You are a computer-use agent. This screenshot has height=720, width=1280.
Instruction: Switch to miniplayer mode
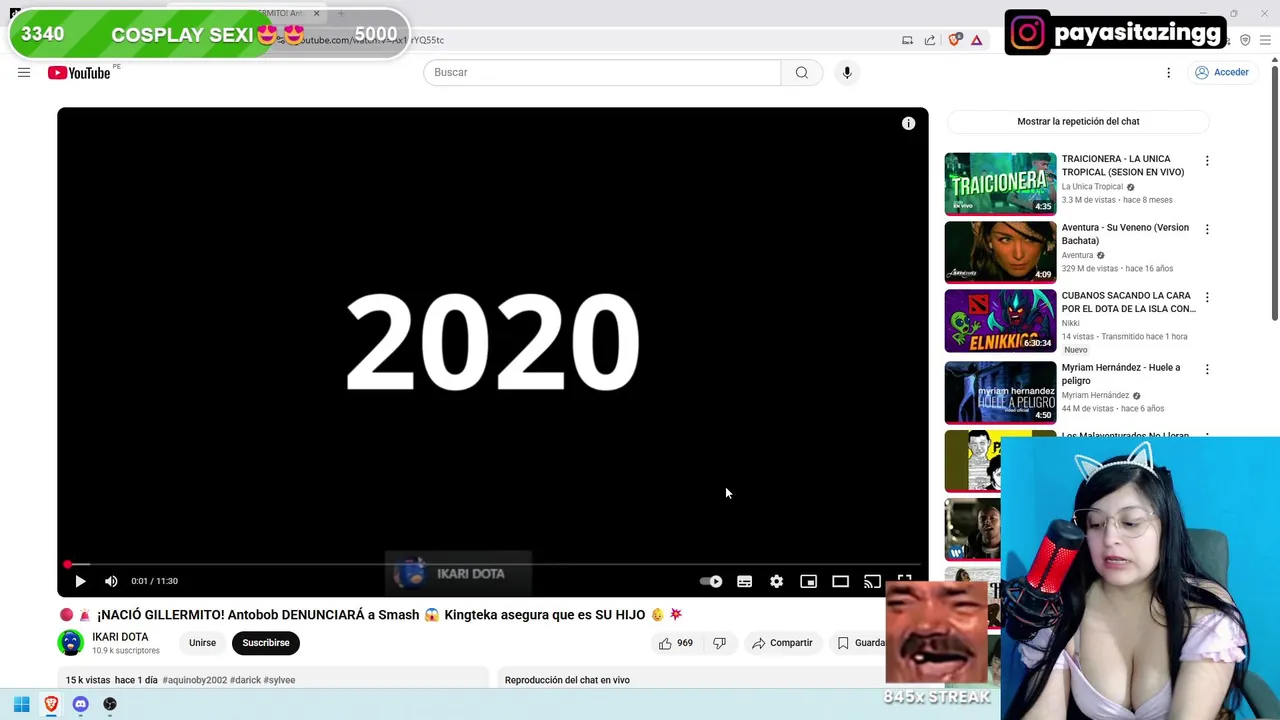click(x=808, y=581)
